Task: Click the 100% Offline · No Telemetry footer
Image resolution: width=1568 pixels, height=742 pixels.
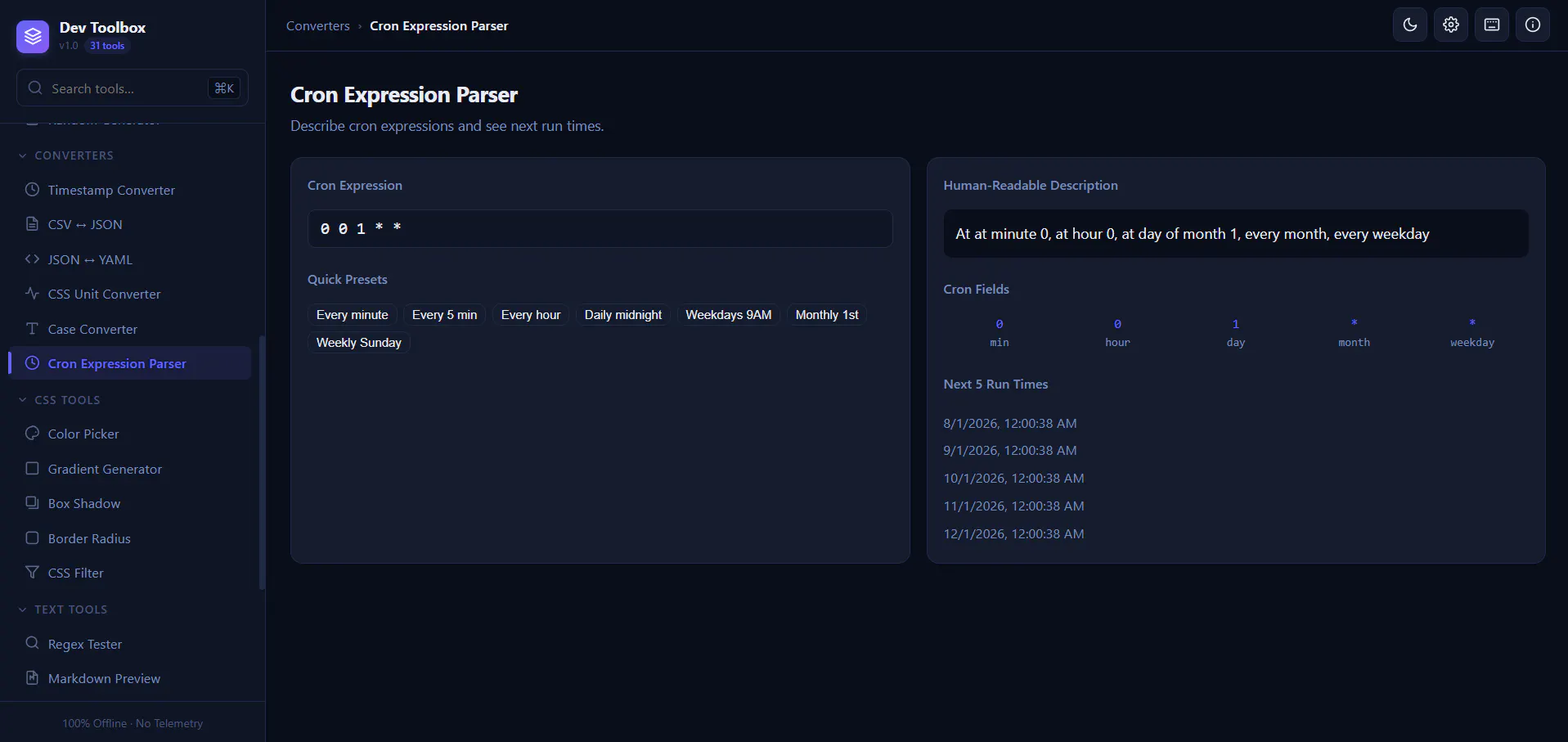Action: pos(133,723)
